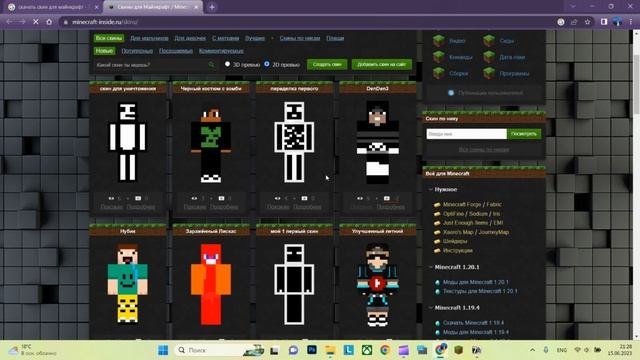The width and height of the screenshot is (640, 360).
Task: Click the folder icon next to Шейдеры
Action: [x=437, y=241]
